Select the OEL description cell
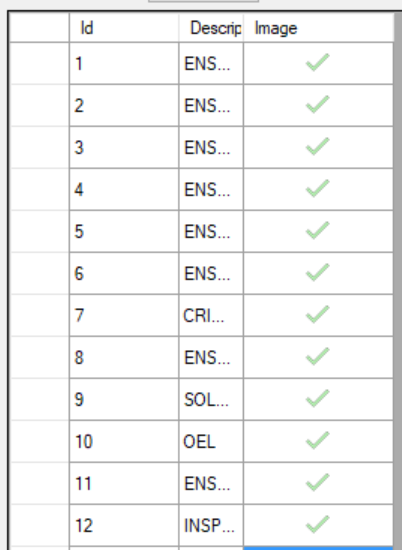 point(211,441)
